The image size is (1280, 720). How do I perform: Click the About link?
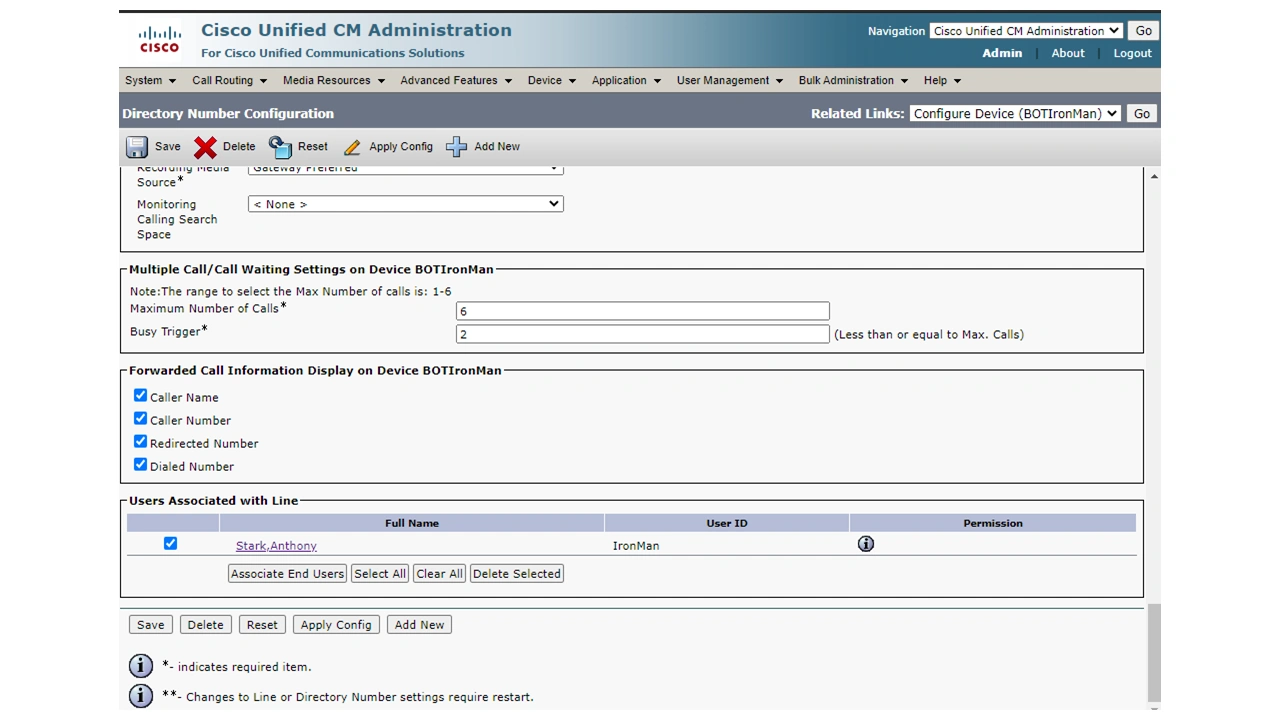[x=1068, y=53]
